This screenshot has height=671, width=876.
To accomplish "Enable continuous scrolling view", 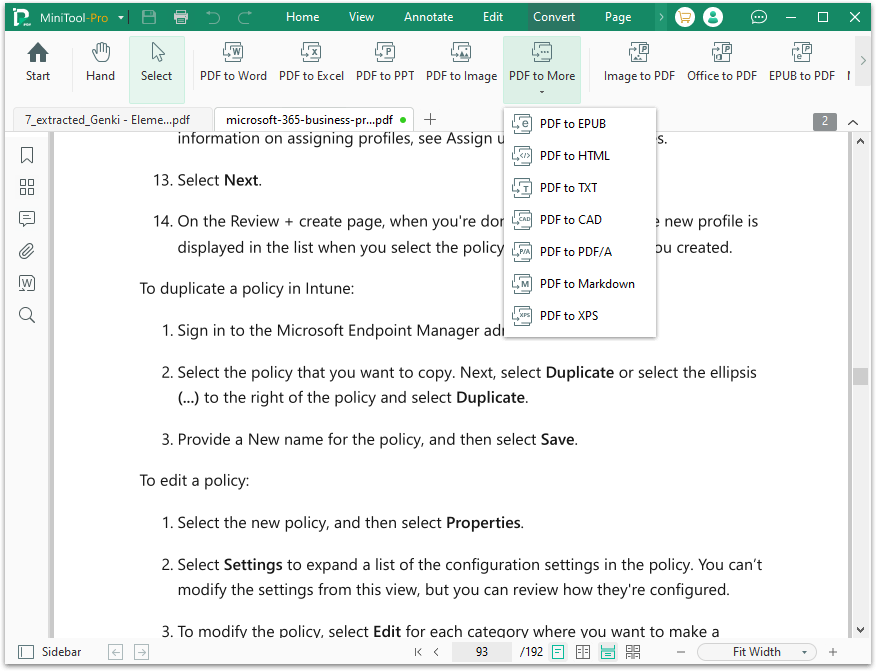I will (x=608, y=652).
